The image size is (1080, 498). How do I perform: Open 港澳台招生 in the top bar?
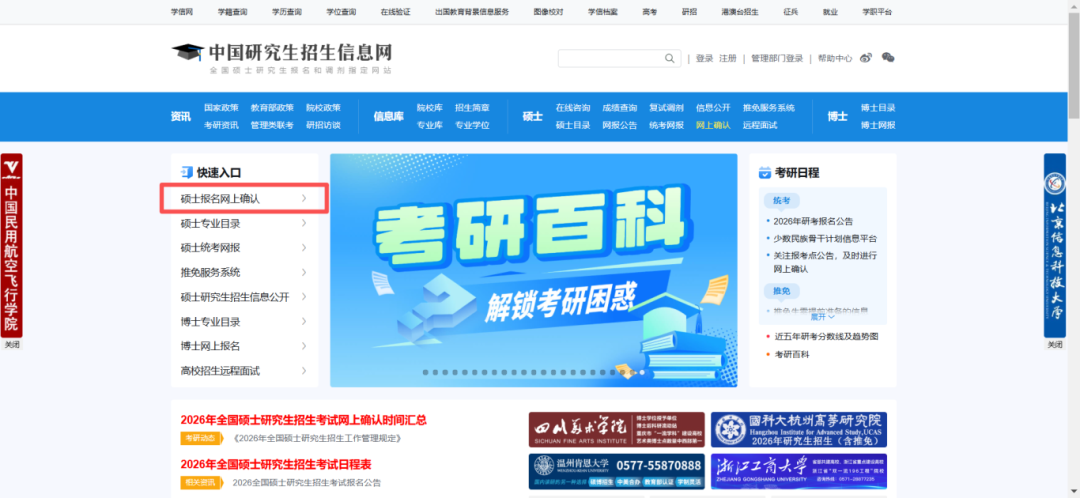click(740, 12)
